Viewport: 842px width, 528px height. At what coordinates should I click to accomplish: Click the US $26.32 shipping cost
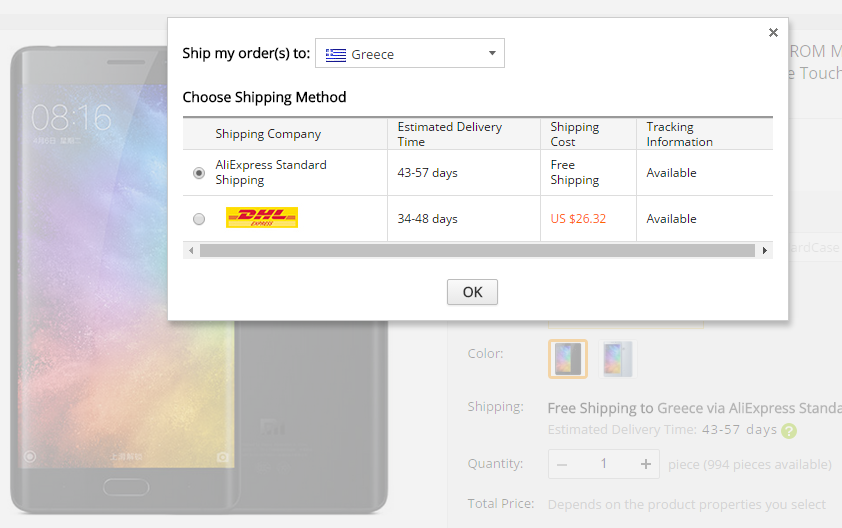578,219
